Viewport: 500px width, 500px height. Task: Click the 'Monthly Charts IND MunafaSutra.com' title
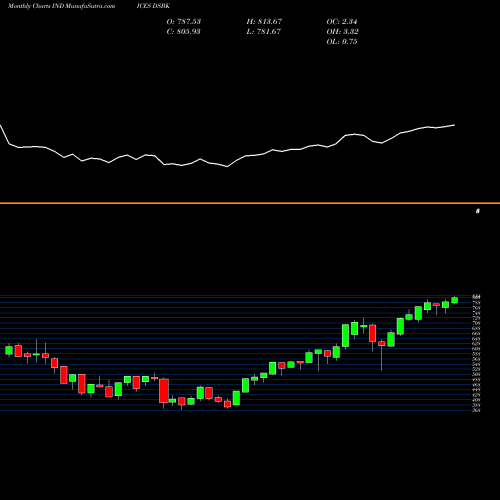point(61,6)
